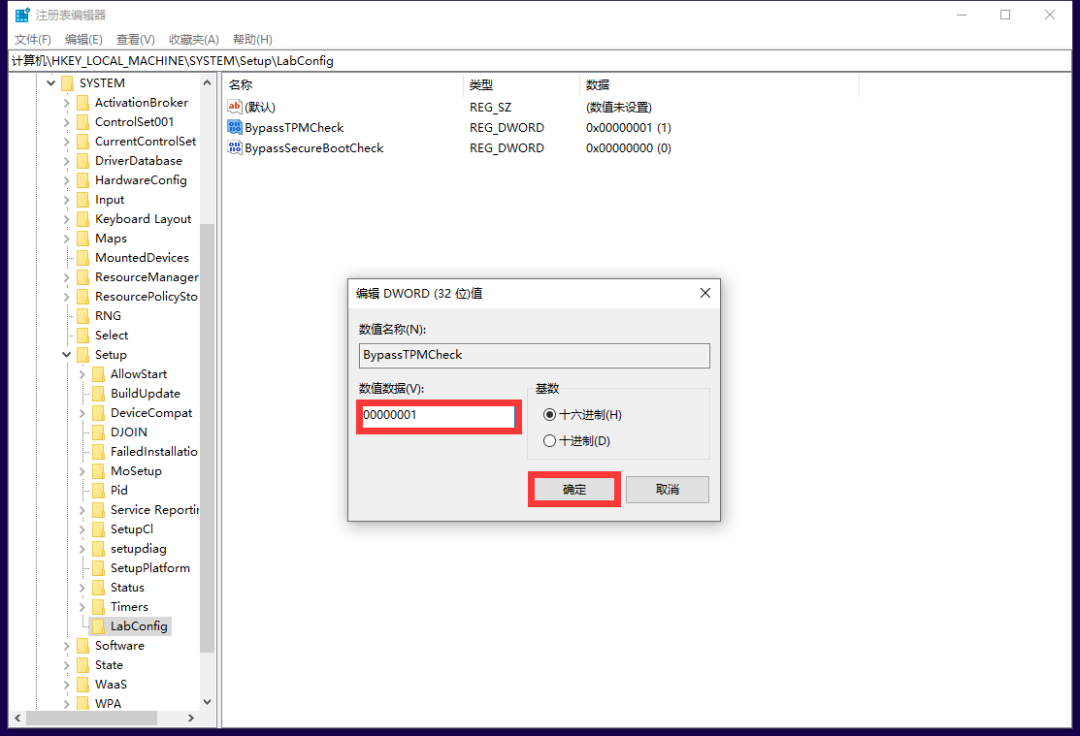Click the 取消 cancel button
1080x736 pixels.
pyautogui.click(x=667, y=489)
